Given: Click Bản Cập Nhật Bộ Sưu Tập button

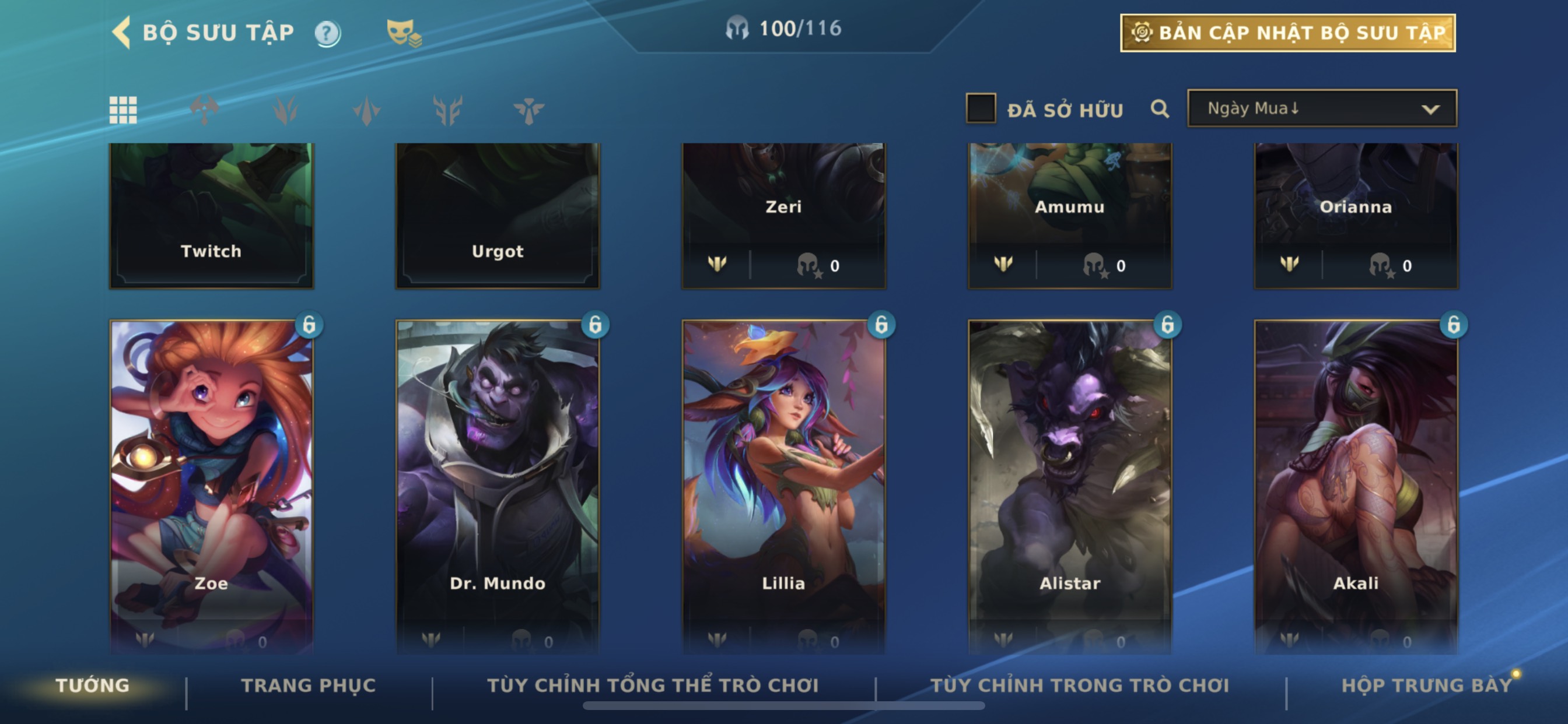Looking at the screenshot, I should (1288, 33).
